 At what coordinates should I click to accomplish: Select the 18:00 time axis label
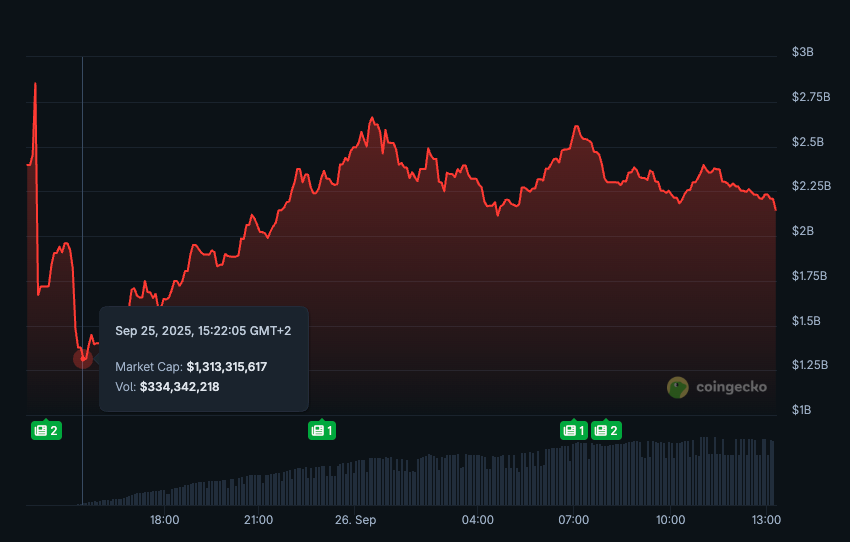tap(164, 520)
